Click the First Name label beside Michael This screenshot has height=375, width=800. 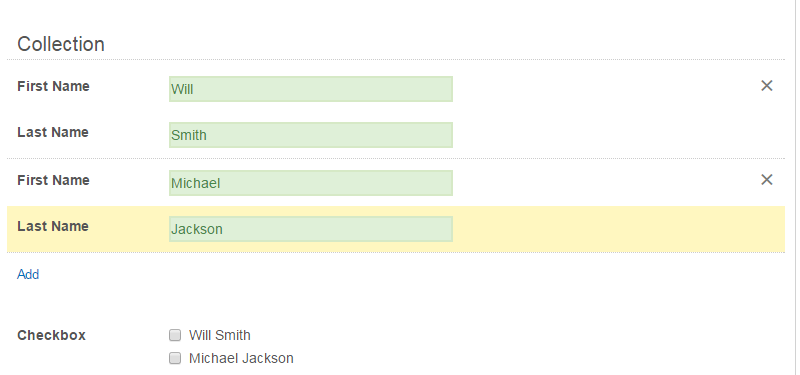coord(54,180)
